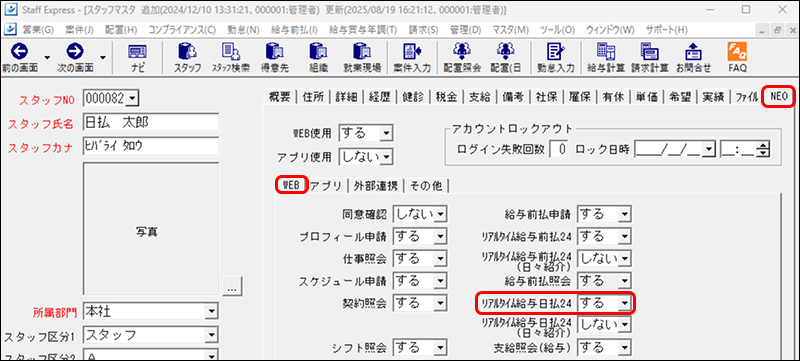Screen dimensions: 800x361
Task: Open the お問合せ inquiry icon
Action: [x=693, y=51]
